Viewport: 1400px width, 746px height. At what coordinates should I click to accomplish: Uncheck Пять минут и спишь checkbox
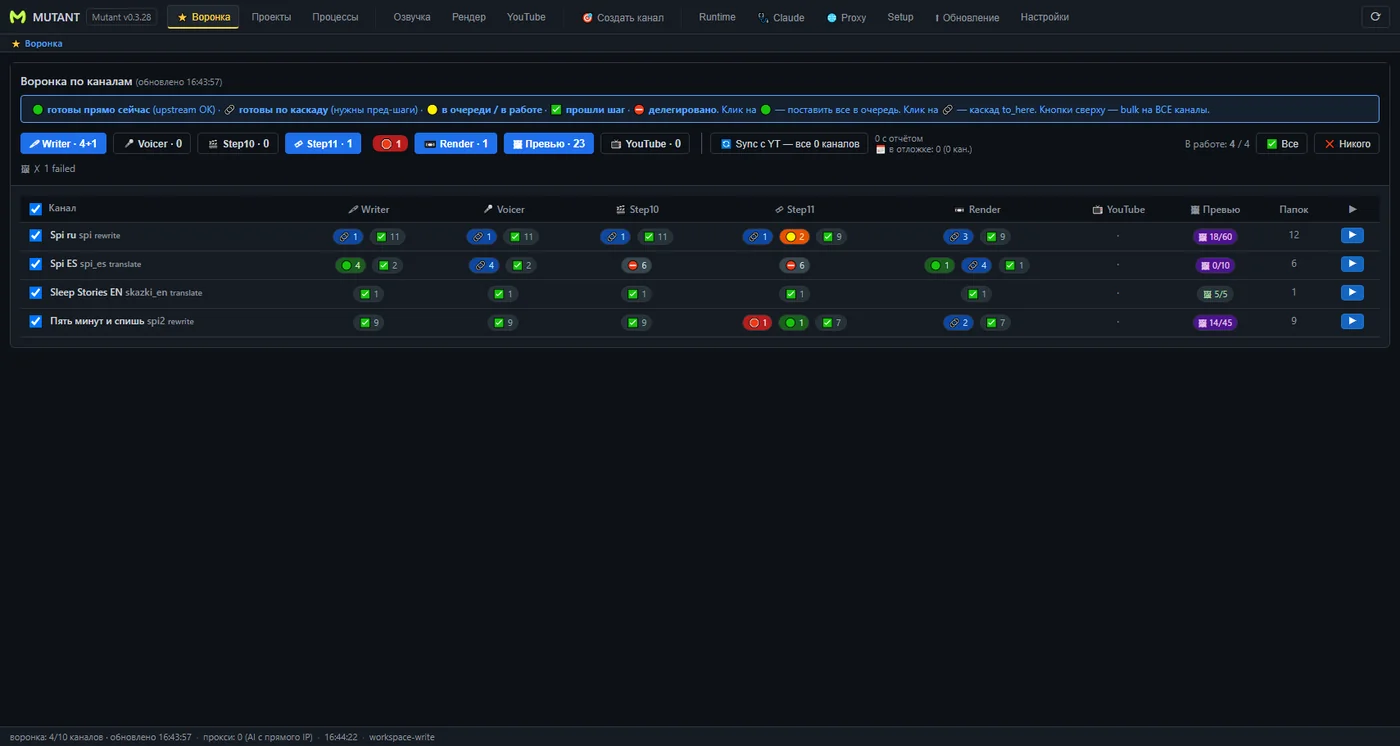tap(36, 322)
